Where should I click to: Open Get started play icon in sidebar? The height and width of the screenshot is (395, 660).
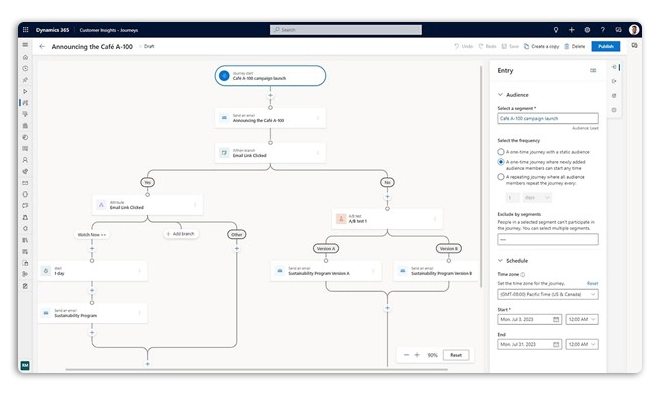[x=25, y=91]
